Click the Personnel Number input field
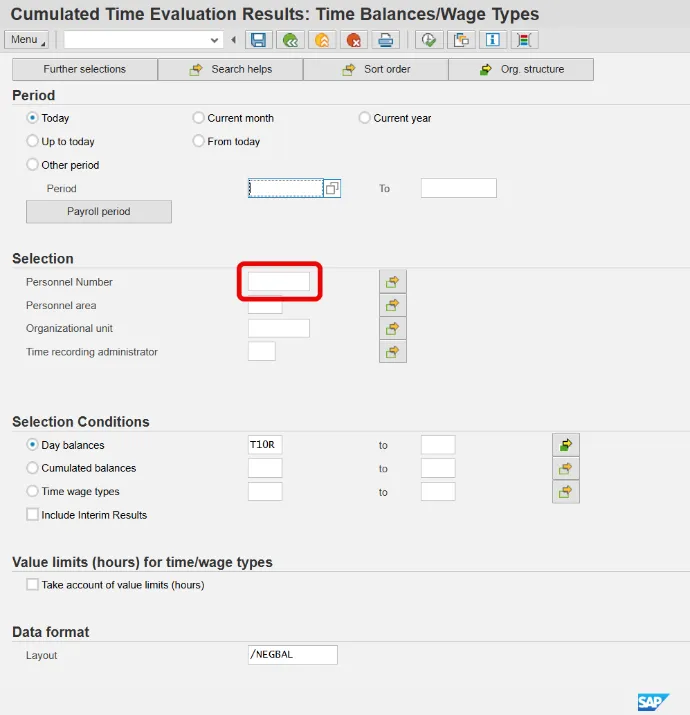Image resolution: width=690 pixels, height=715 pixels. (279, 281)
